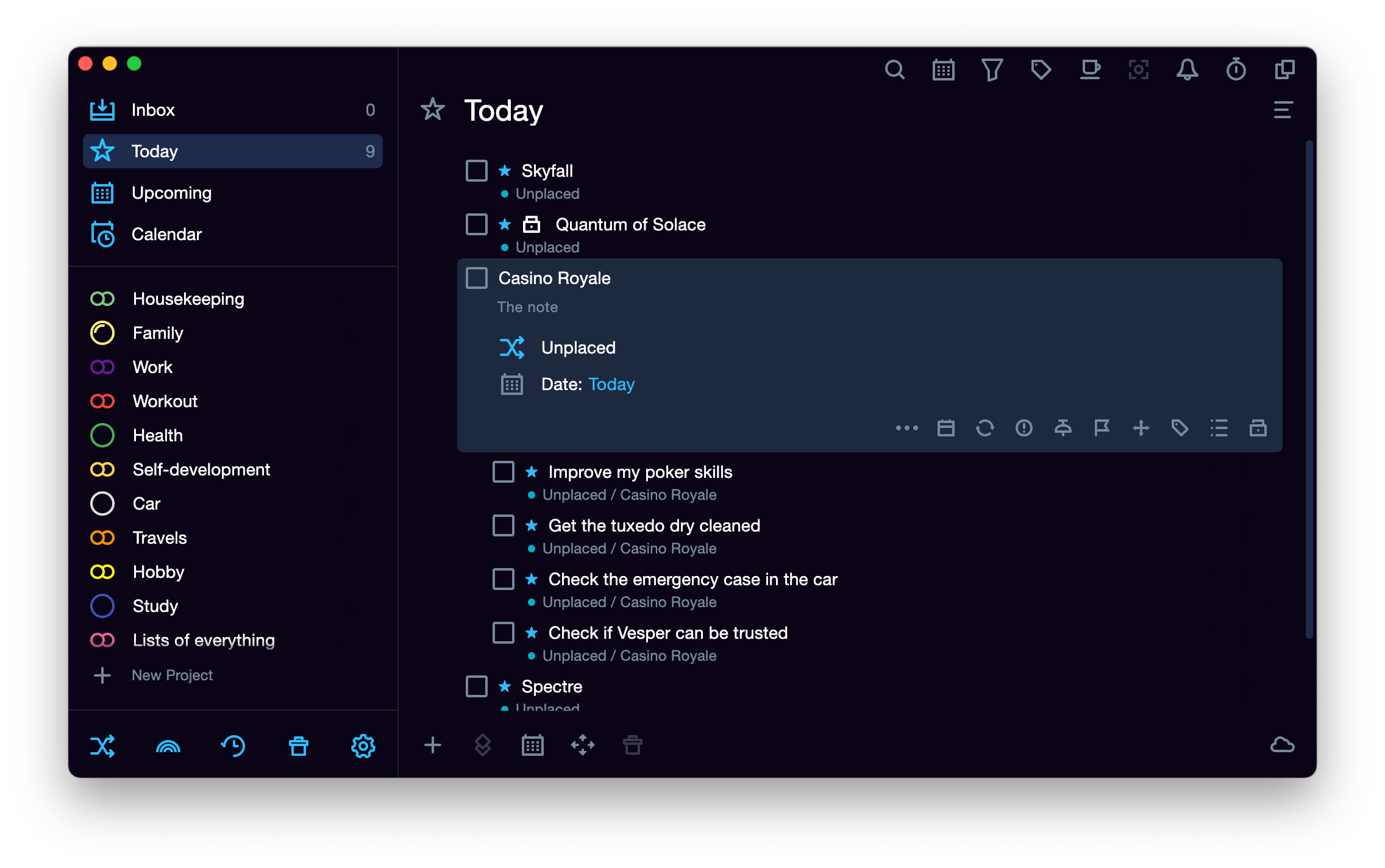Open the Travels project
Image resolution: width=1385 pixels, height=868 pixels.
click(233, 538)
